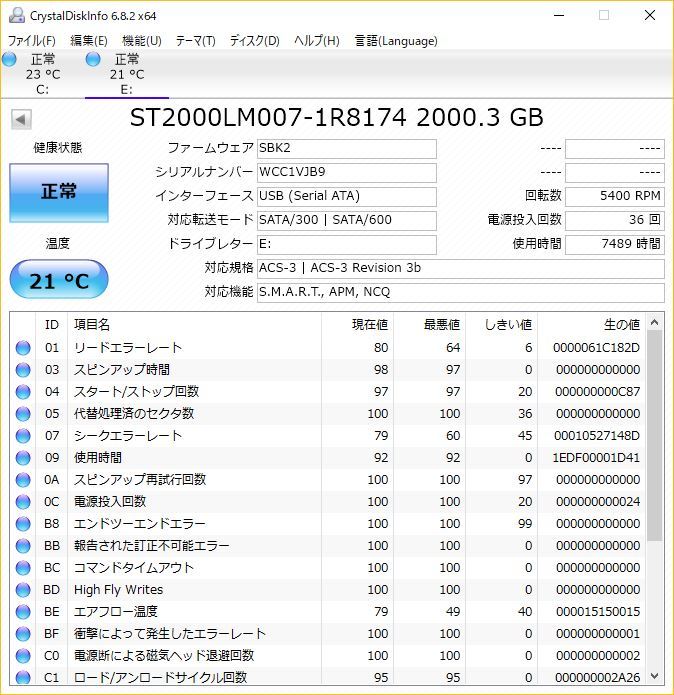674x695 pixels.
Task: Click the ファームウェア field SBK2
Action: 347,148
